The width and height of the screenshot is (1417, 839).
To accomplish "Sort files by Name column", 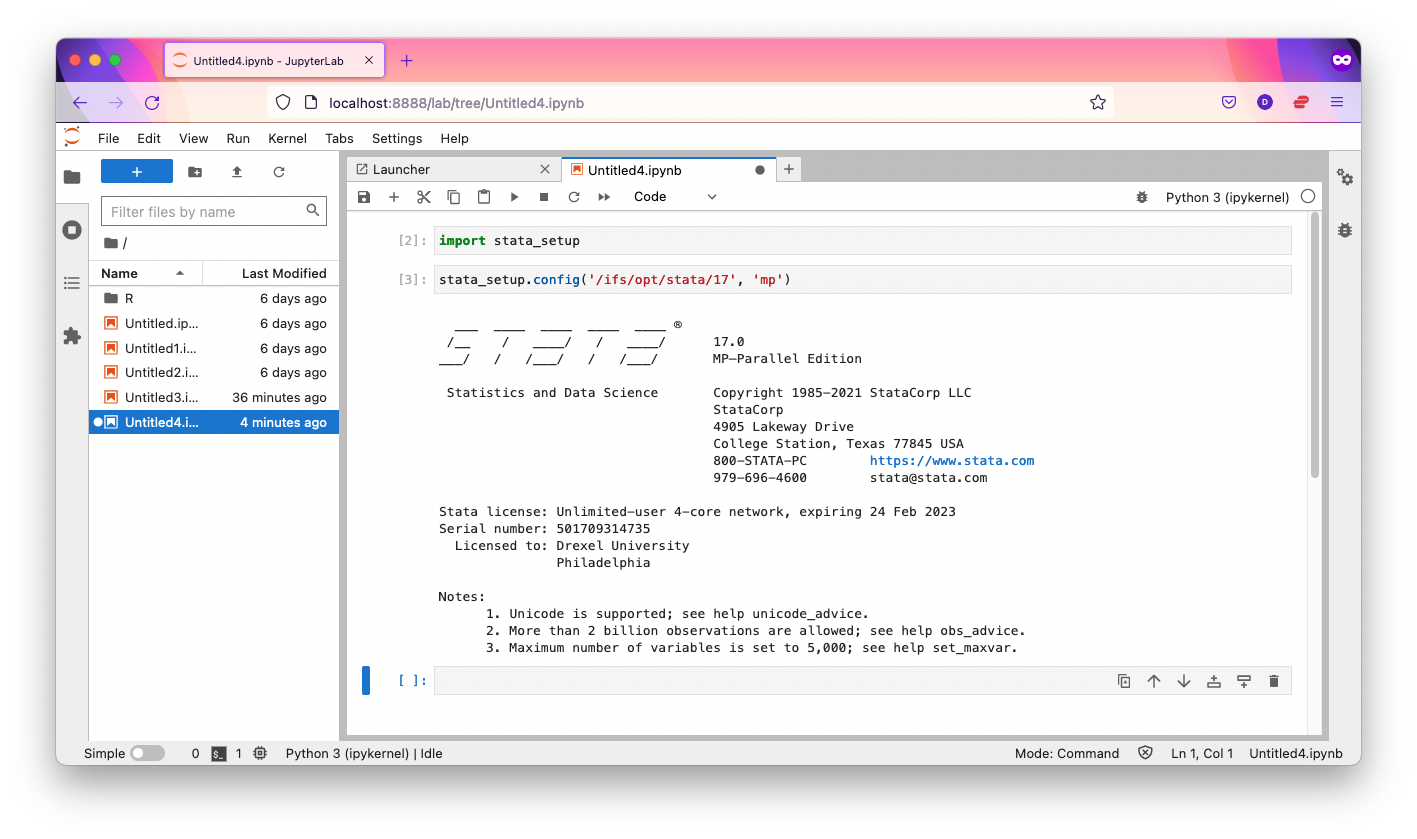I will 145,273.
